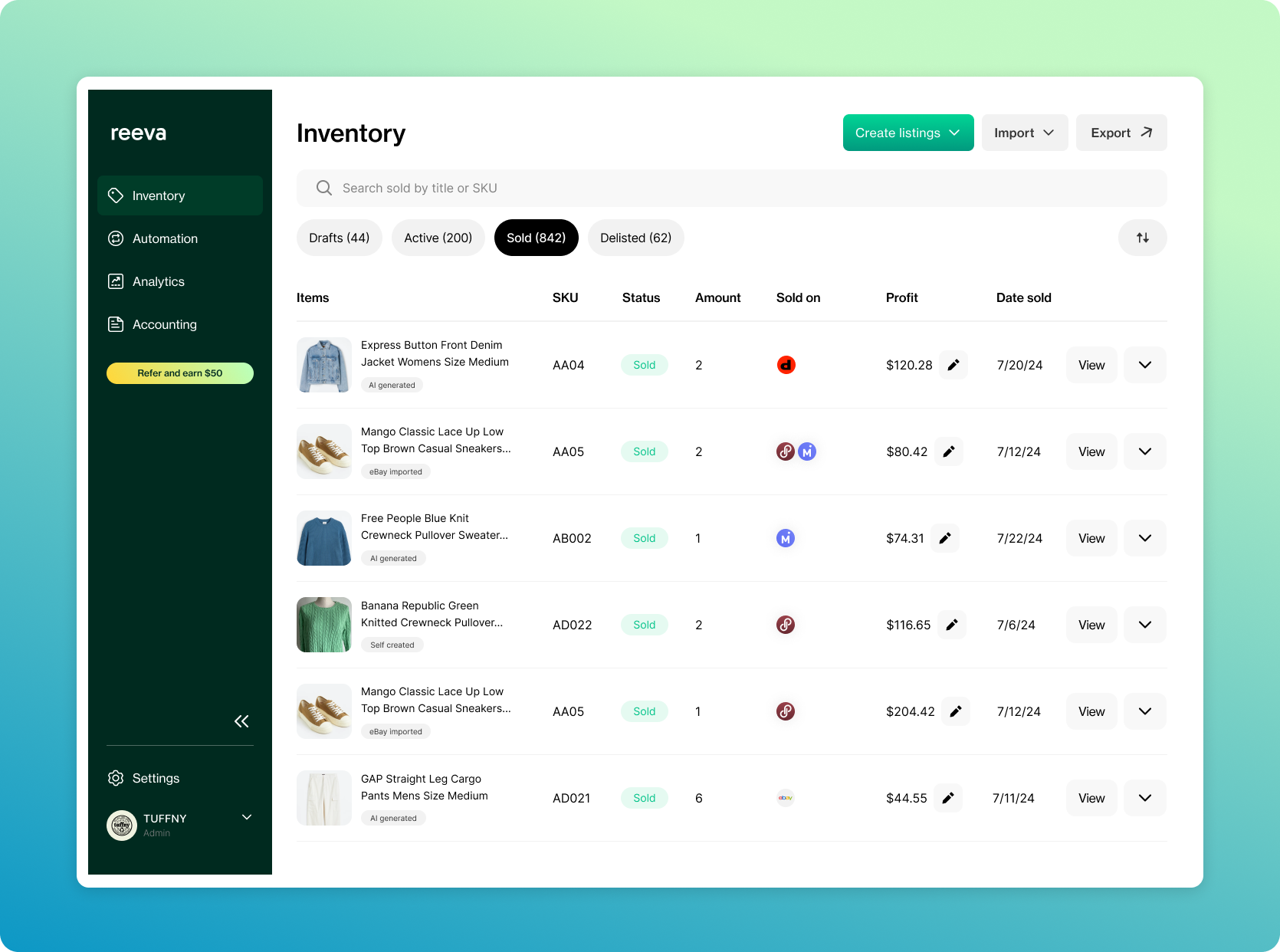
Task: Click Refer and earn $50 button
Action: click(x=180, y=373)
